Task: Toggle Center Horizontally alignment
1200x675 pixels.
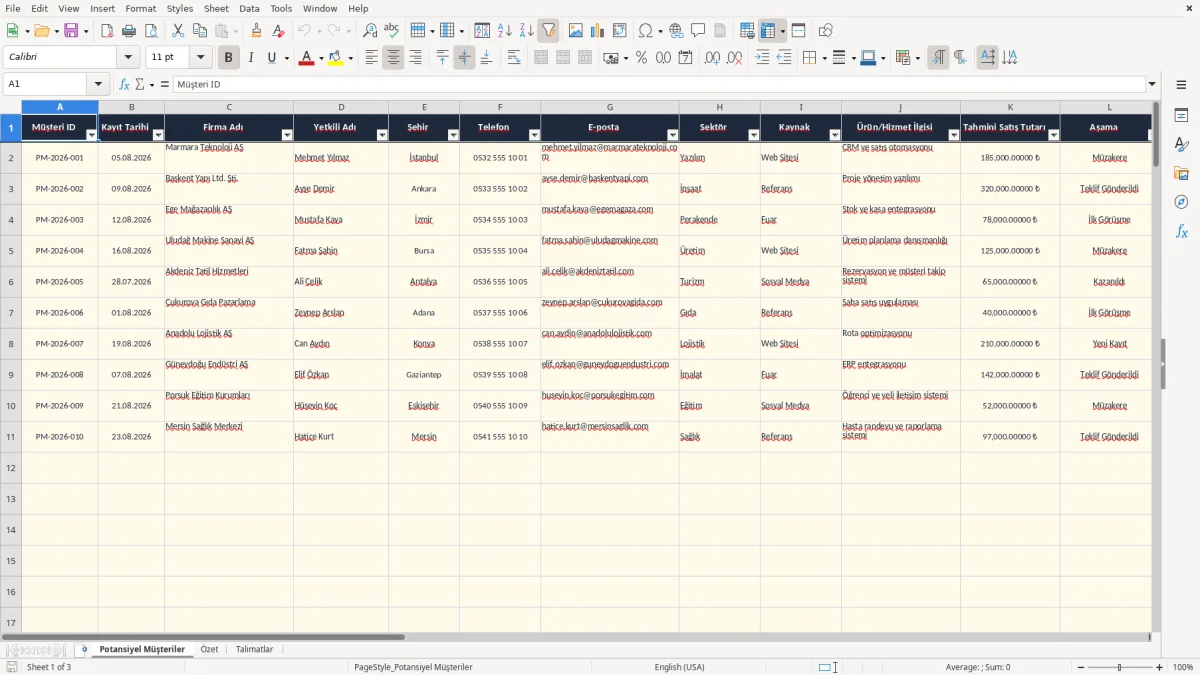Action: click(393, 58)
